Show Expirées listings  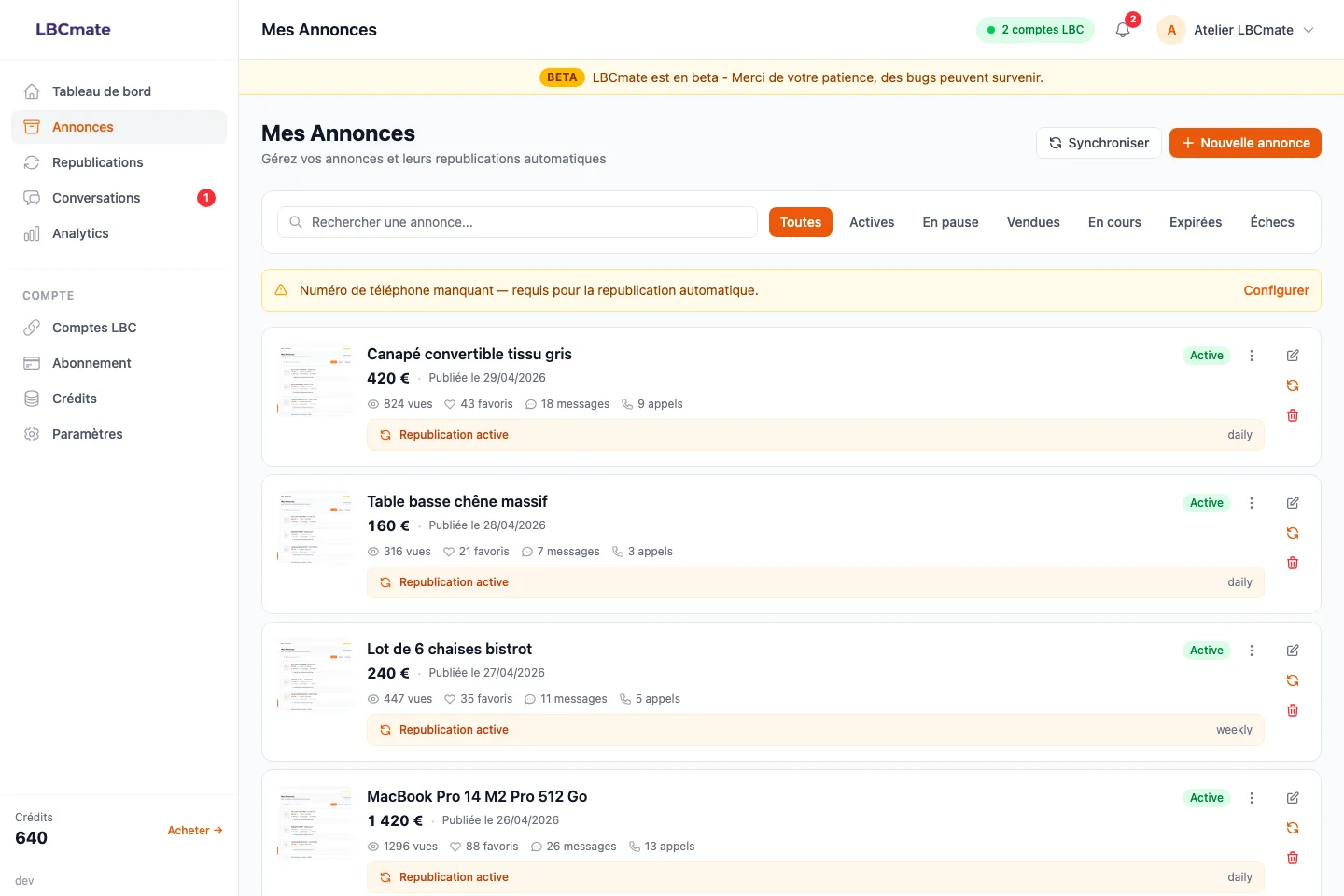pos(1196,222)
